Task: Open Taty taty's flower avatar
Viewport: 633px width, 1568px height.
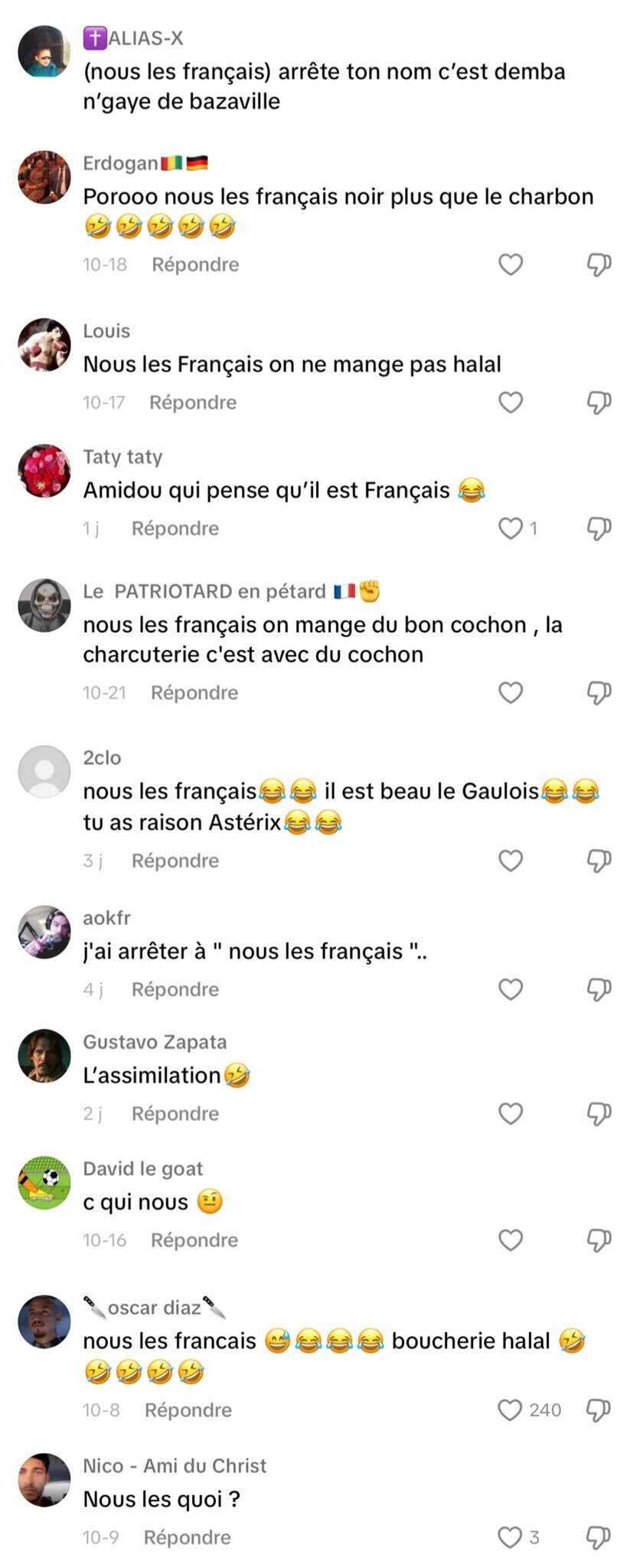Action: click(44, 471)
